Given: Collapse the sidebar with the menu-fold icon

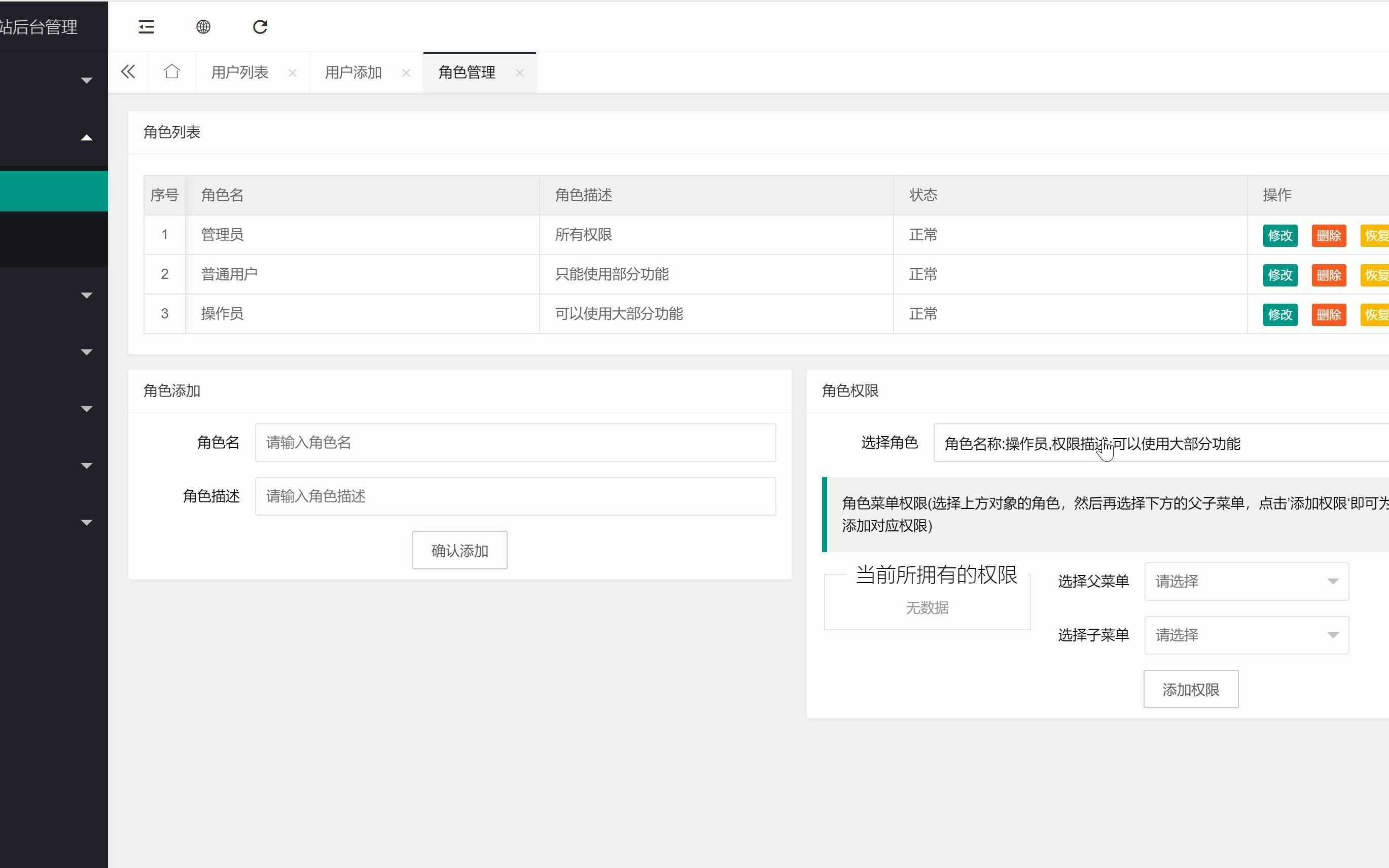Looking at the screenshot, I should [x=147, y=27].
